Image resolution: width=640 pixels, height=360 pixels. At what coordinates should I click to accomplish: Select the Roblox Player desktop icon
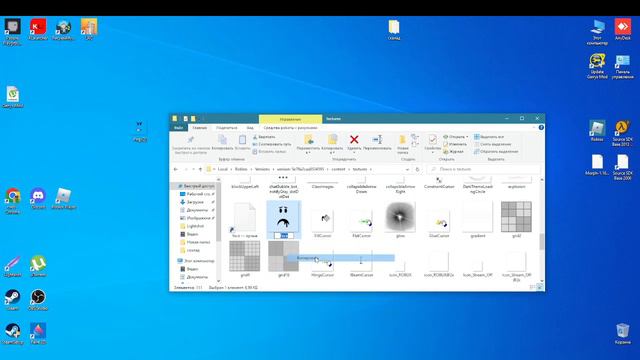(x=63, y=199)
